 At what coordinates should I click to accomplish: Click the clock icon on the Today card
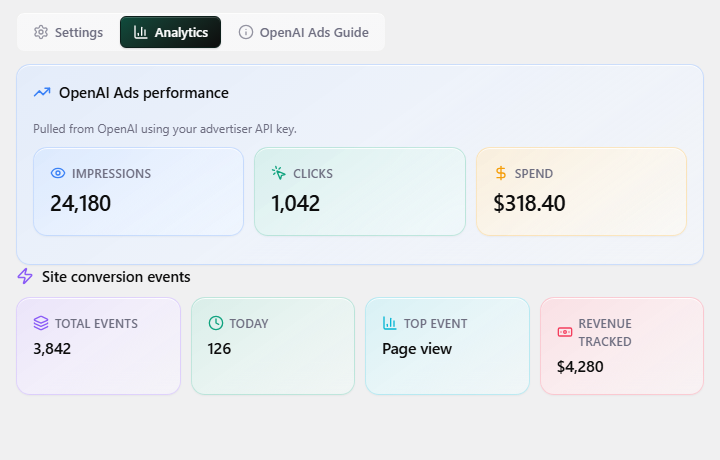(x=216, y=323)
